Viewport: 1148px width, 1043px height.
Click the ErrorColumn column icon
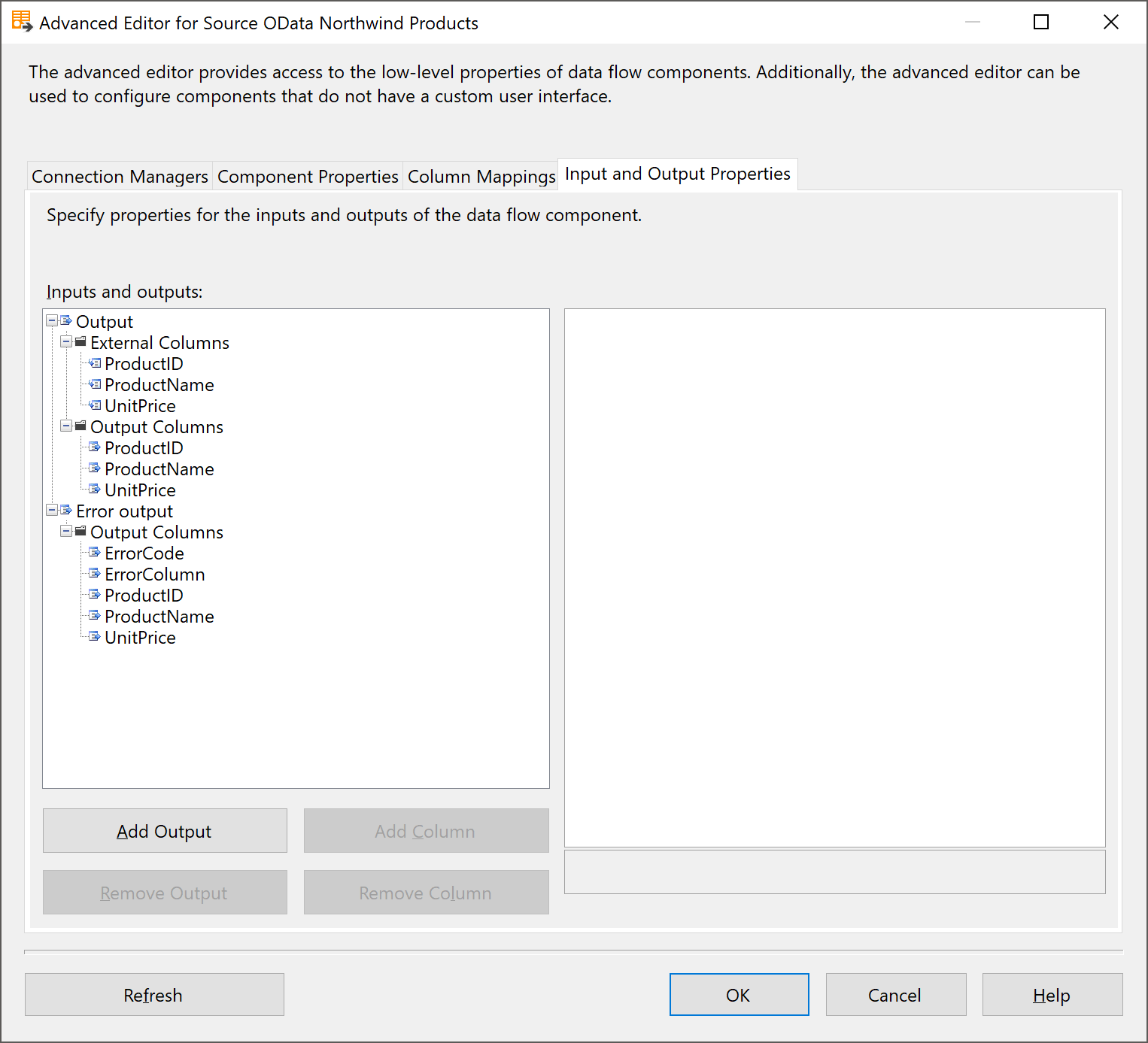(95, 574)
